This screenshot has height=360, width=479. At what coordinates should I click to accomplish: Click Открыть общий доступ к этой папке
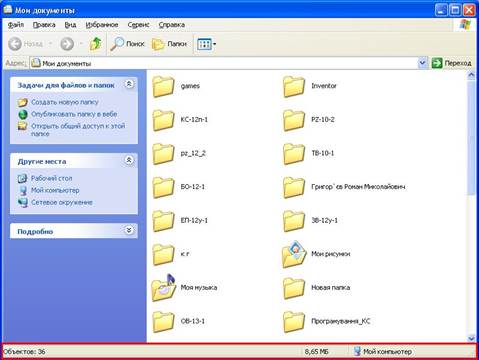[x=78, y=130]
